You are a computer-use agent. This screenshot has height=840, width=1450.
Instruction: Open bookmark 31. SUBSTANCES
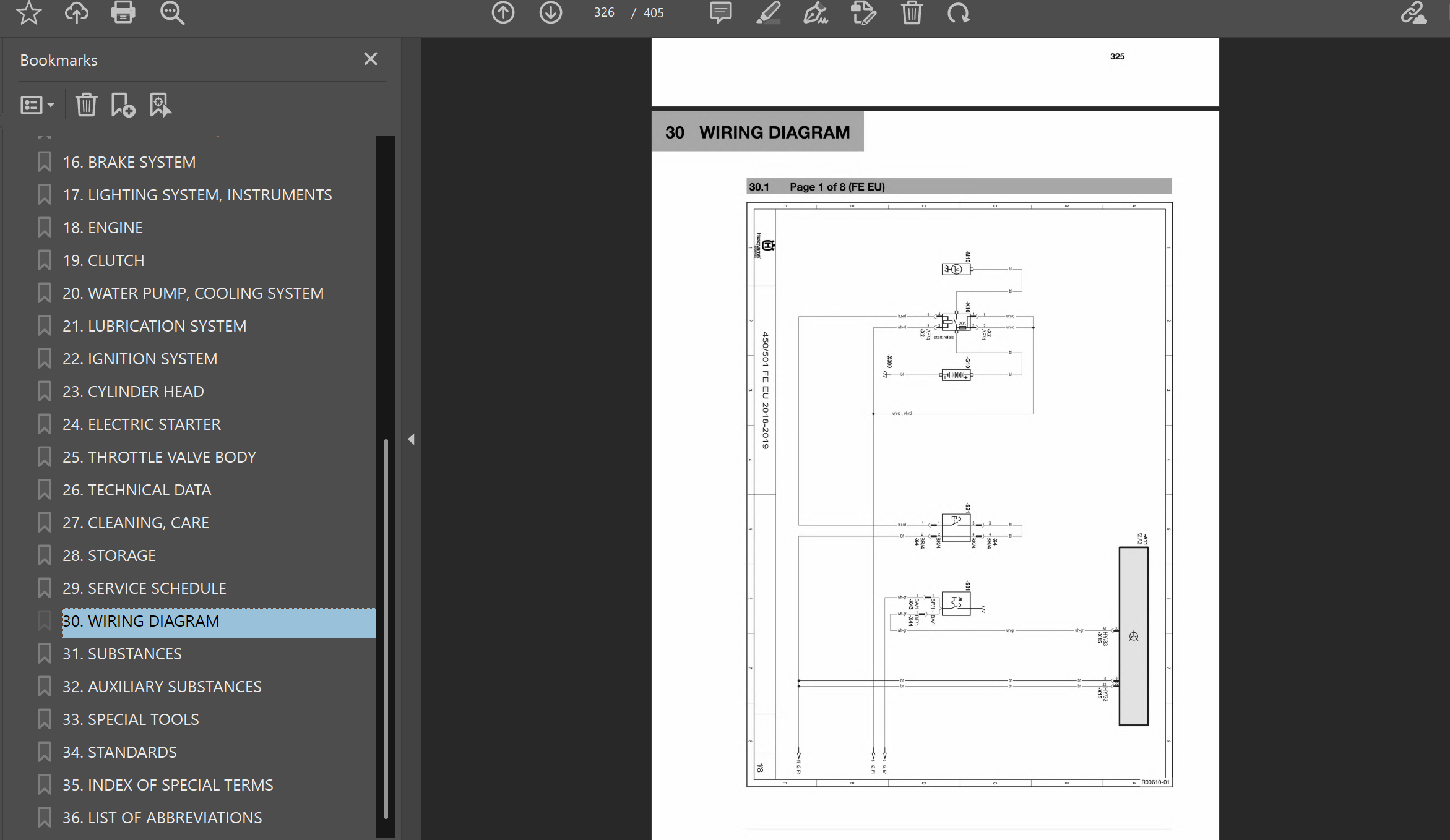tap(122, 654)
